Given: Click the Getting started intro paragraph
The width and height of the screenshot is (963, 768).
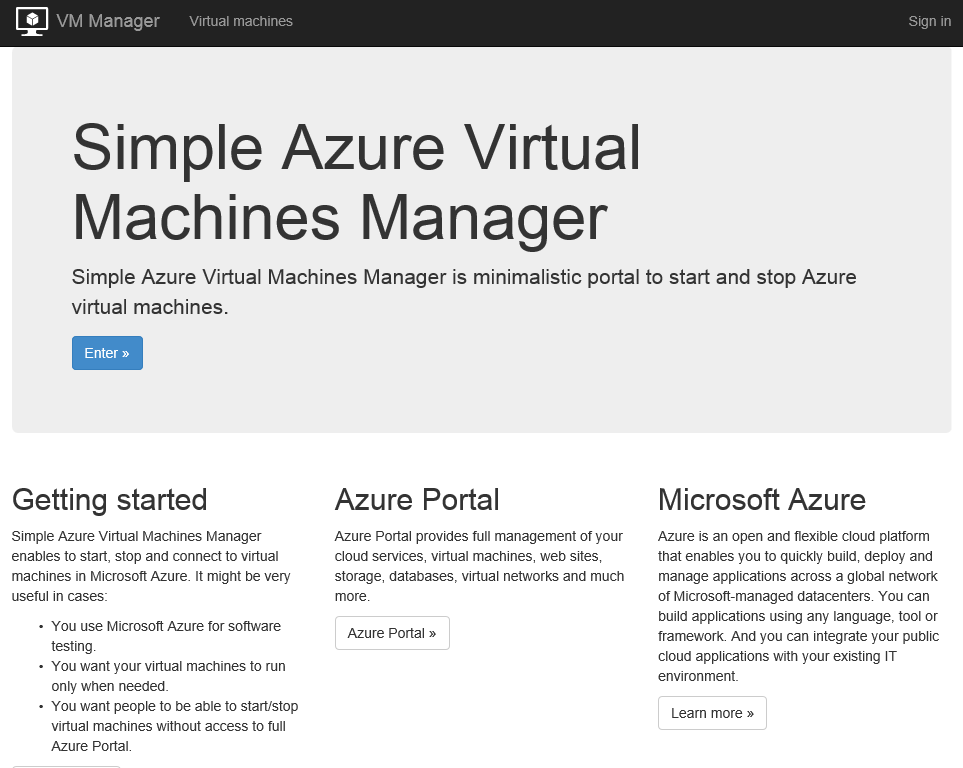Looking at the screenshot, I should pos(151,566).
